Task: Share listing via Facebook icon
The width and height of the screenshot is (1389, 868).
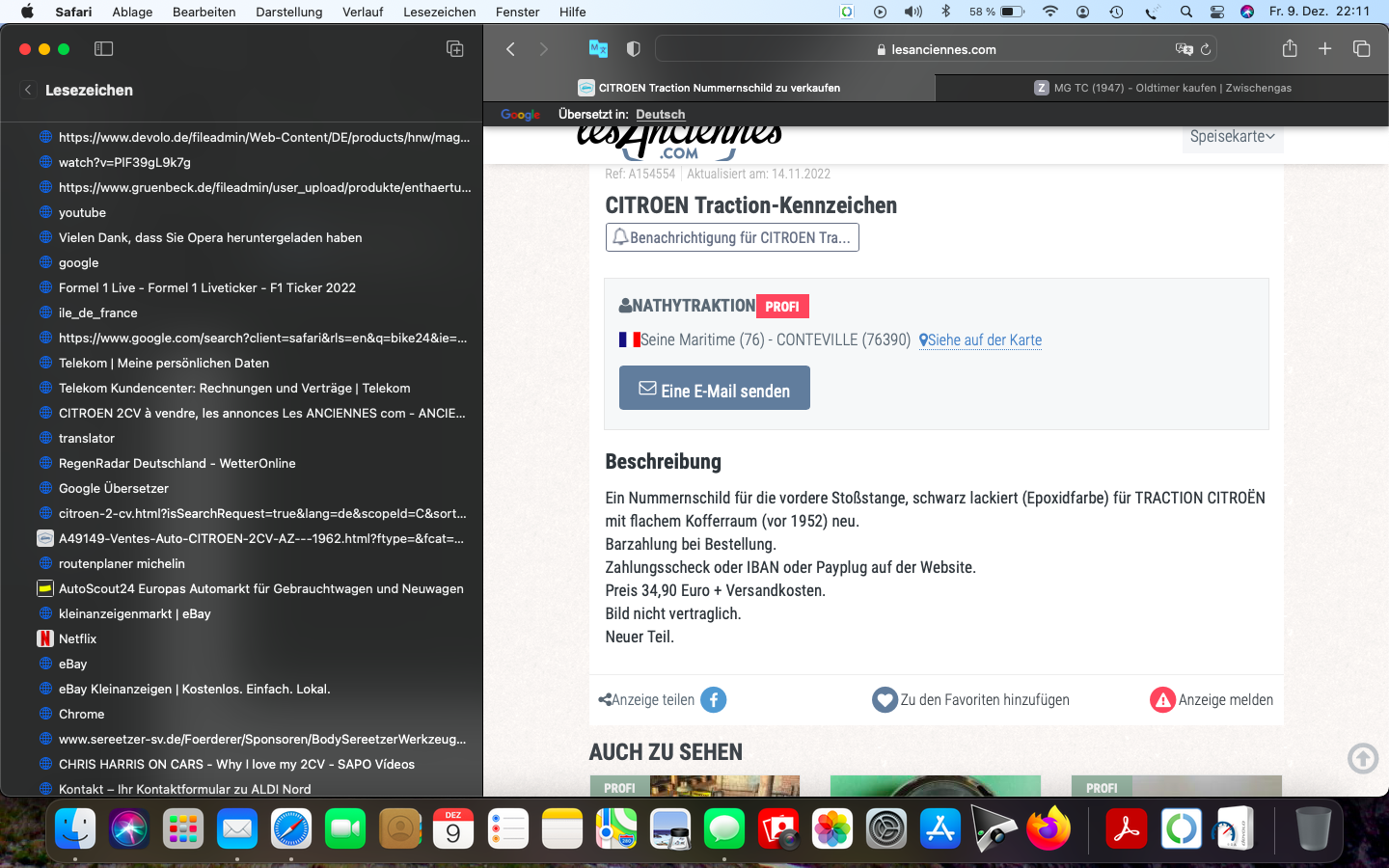Action: [x=713, y=700]
